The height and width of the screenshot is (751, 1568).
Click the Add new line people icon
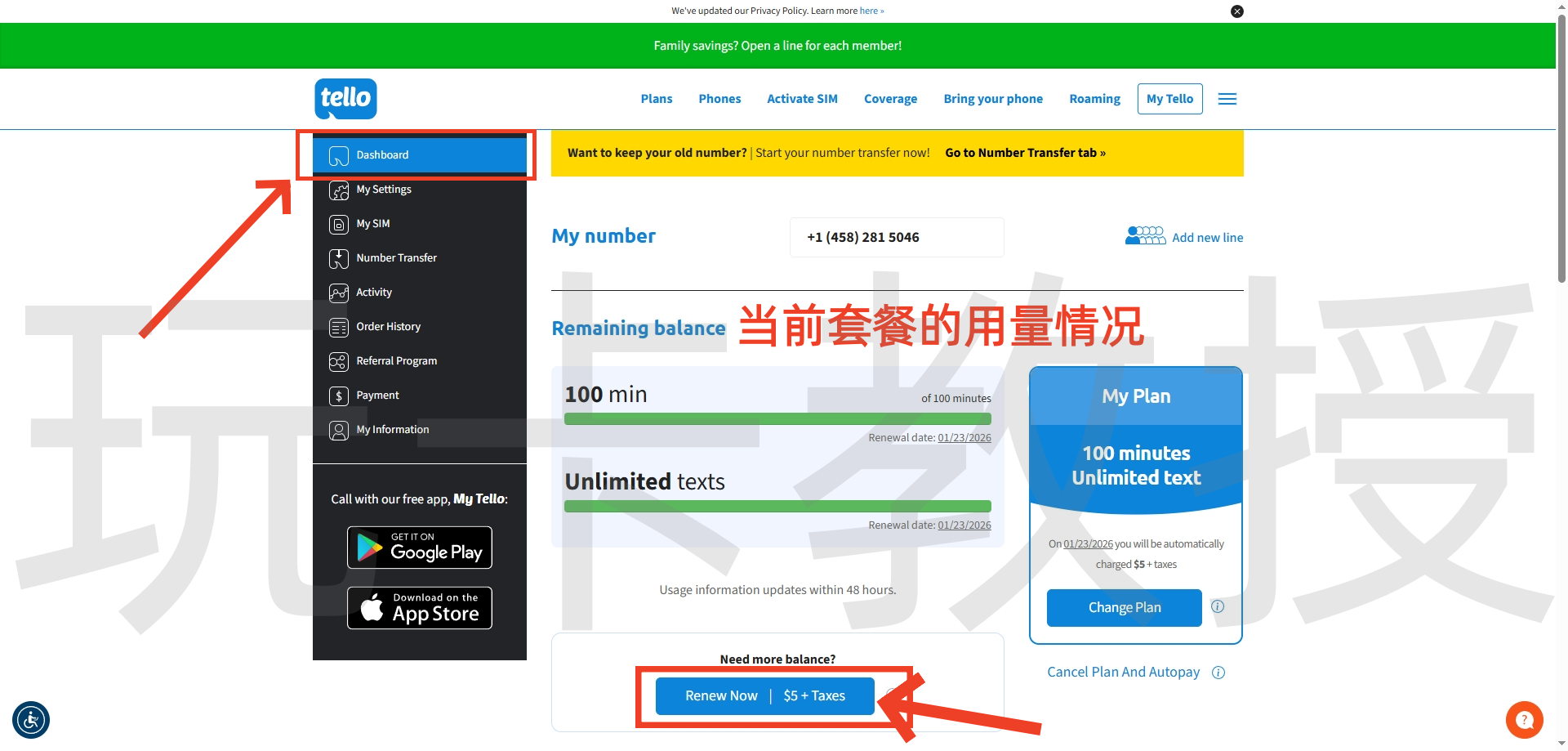[1145, 236]
